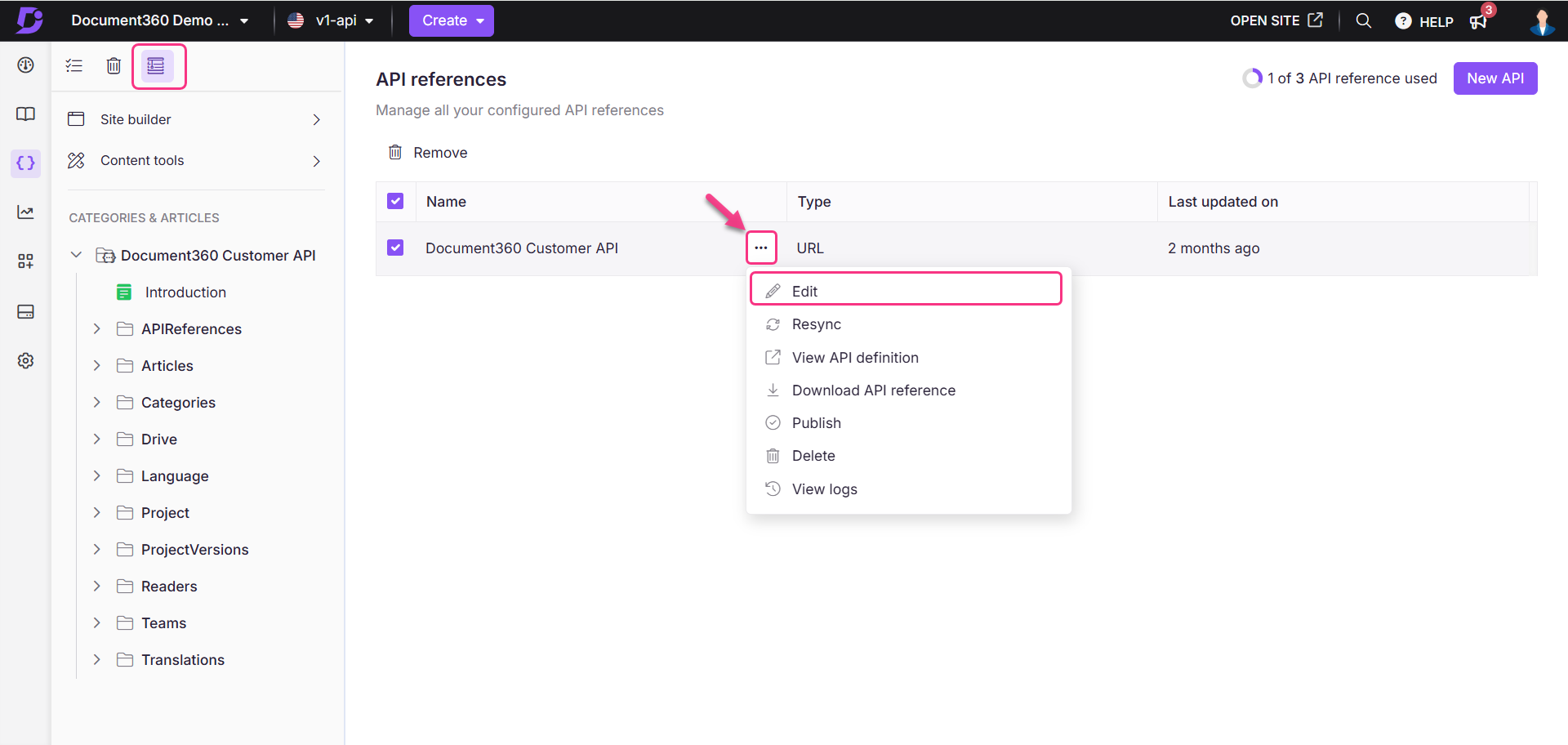Click the New API button

pos(1495,78)
